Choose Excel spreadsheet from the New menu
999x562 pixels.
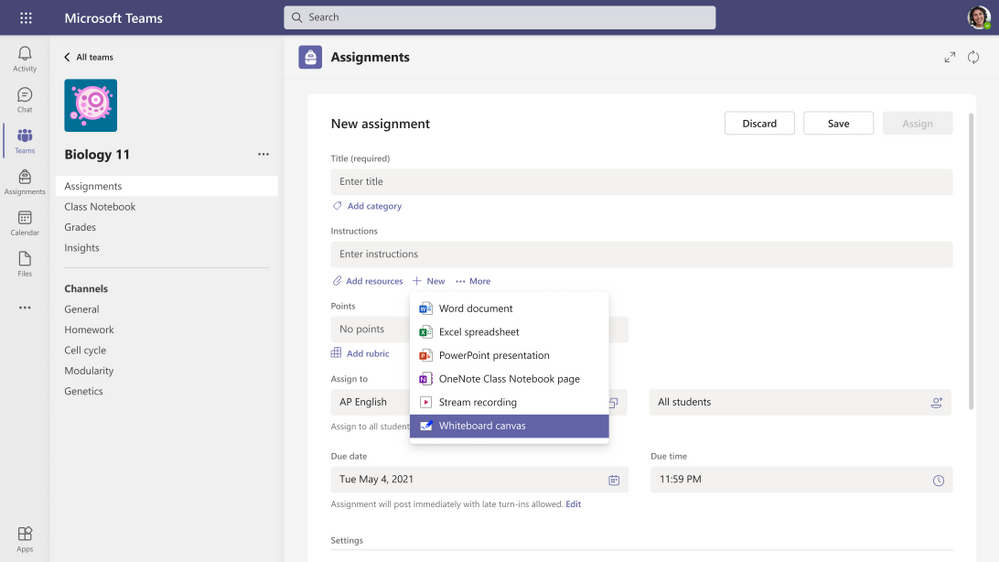509,332
